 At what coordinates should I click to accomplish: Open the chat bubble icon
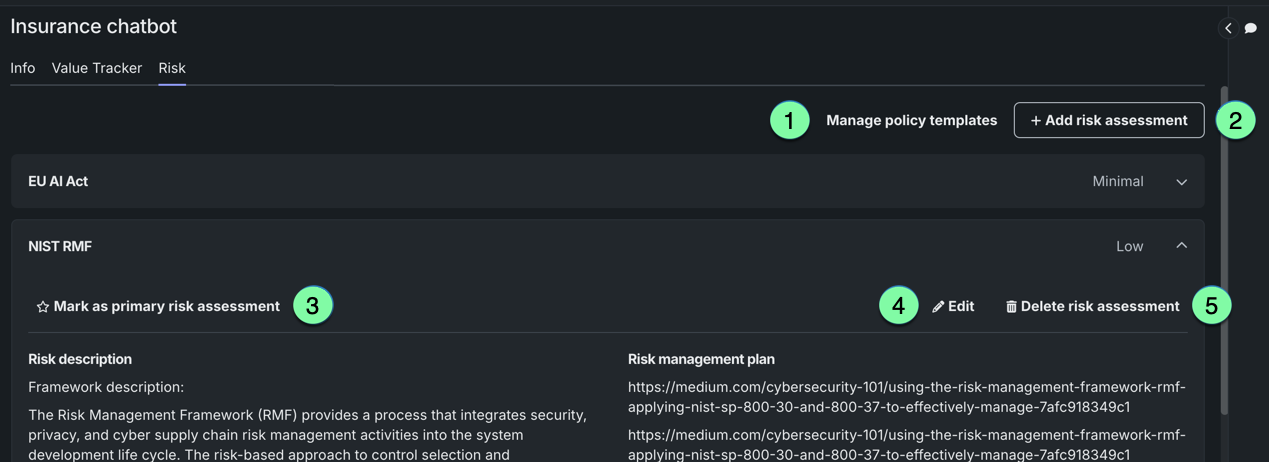click(1250, 28)
